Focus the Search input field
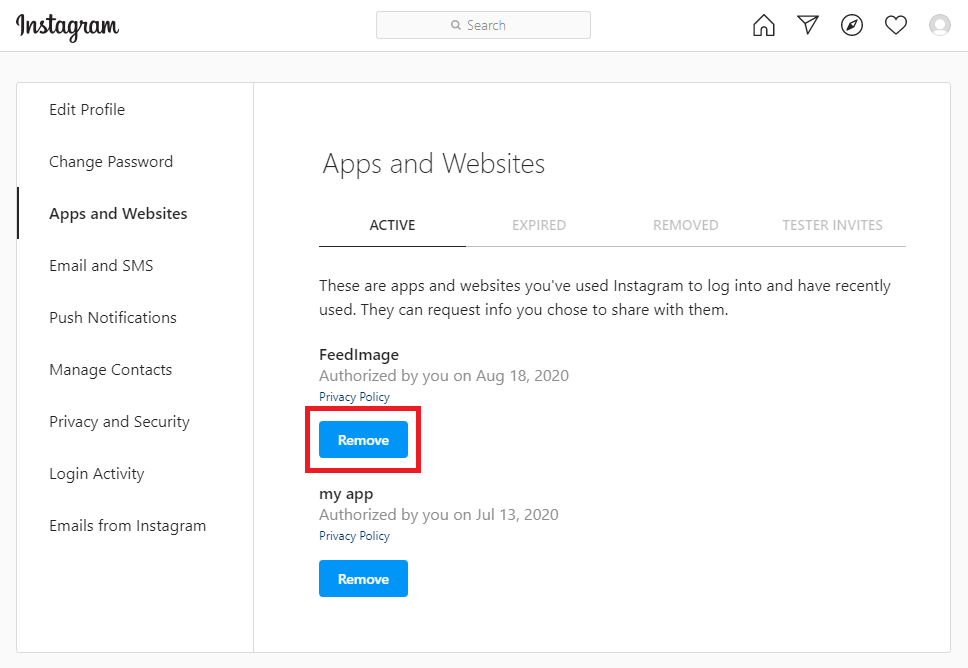This screenshot has height=668, width=968. [x=483, y=25]
